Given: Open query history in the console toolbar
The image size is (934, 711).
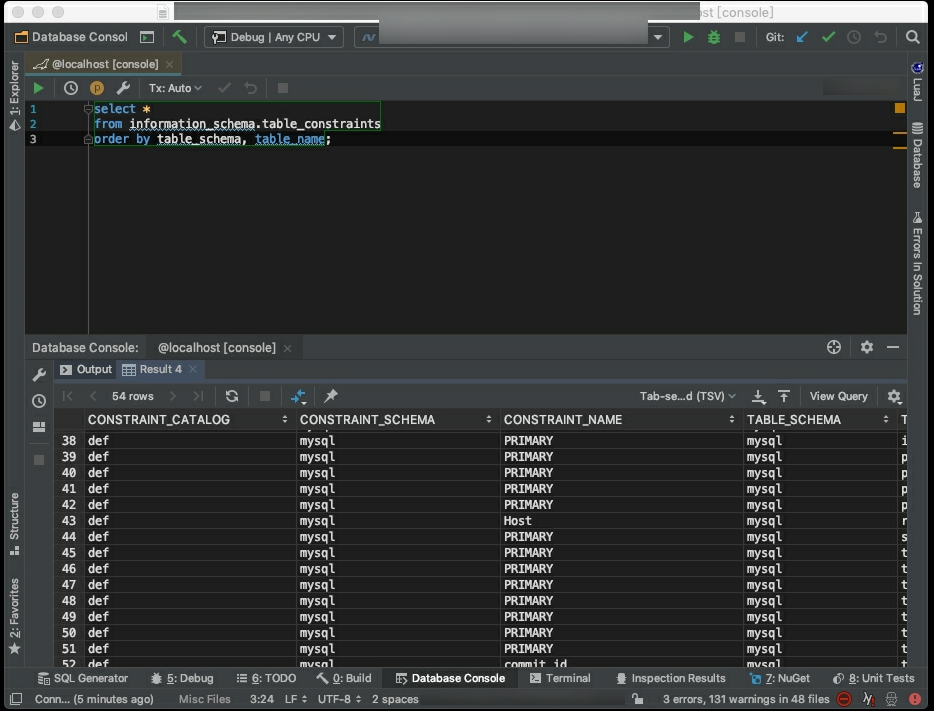Looking at the screenshot, I should pos(71,88).
